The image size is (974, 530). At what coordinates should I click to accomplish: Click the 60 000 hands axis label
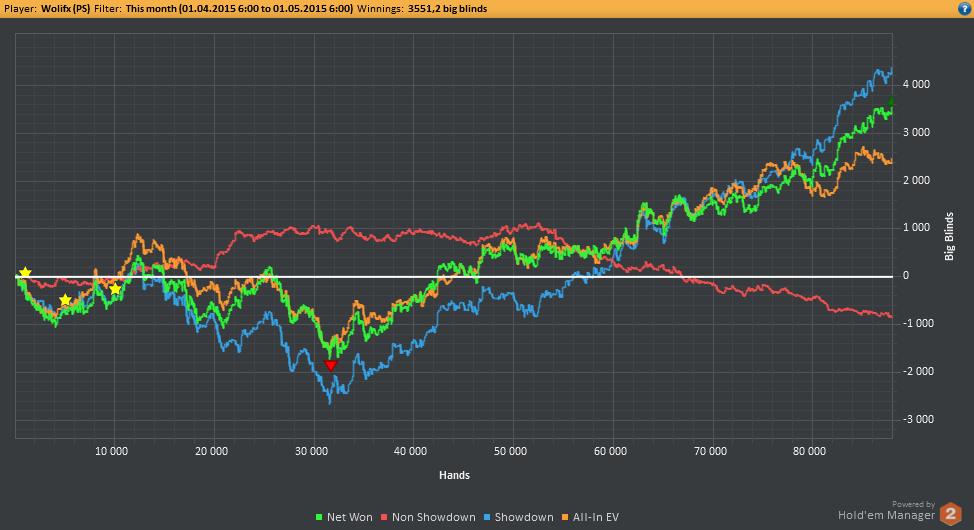(611, 451)
